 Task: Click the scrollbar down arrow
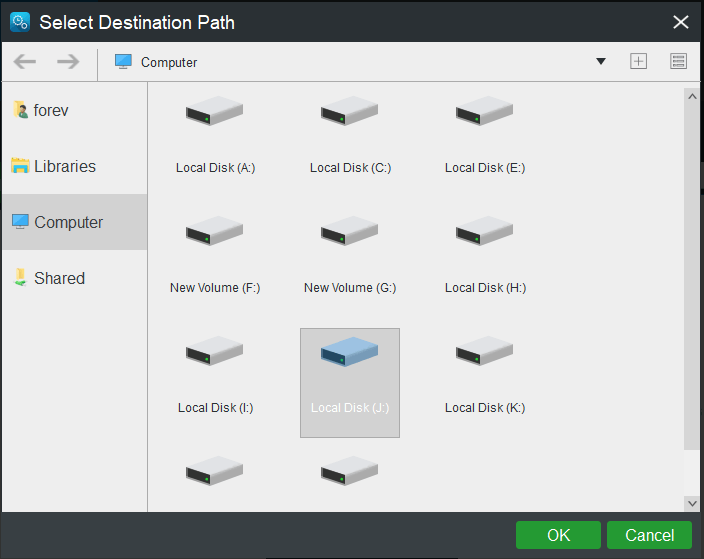coord(692,503)
